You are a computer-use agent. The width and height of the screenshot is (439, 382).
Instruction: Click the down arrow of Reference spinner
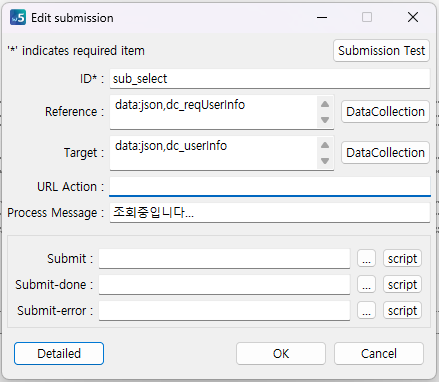pos(325,120)
